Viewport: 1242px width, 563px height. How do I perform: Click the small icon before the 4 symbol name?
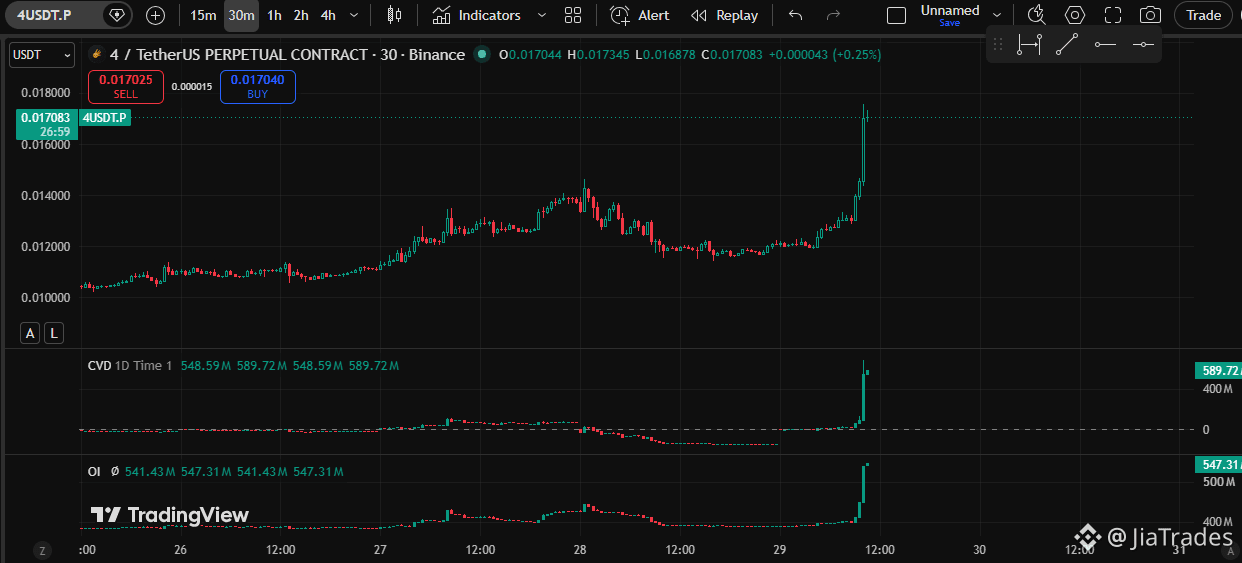click(97, 55)
